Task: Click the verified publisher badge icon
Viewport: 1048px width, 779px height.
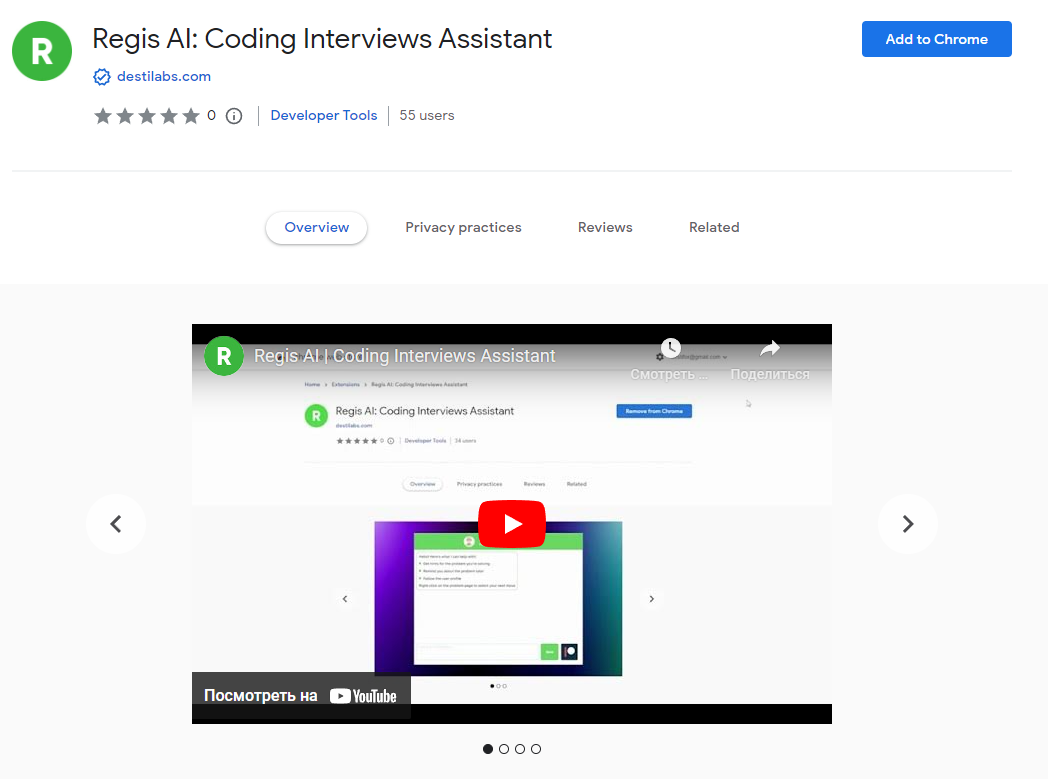Action: (101, 77)
